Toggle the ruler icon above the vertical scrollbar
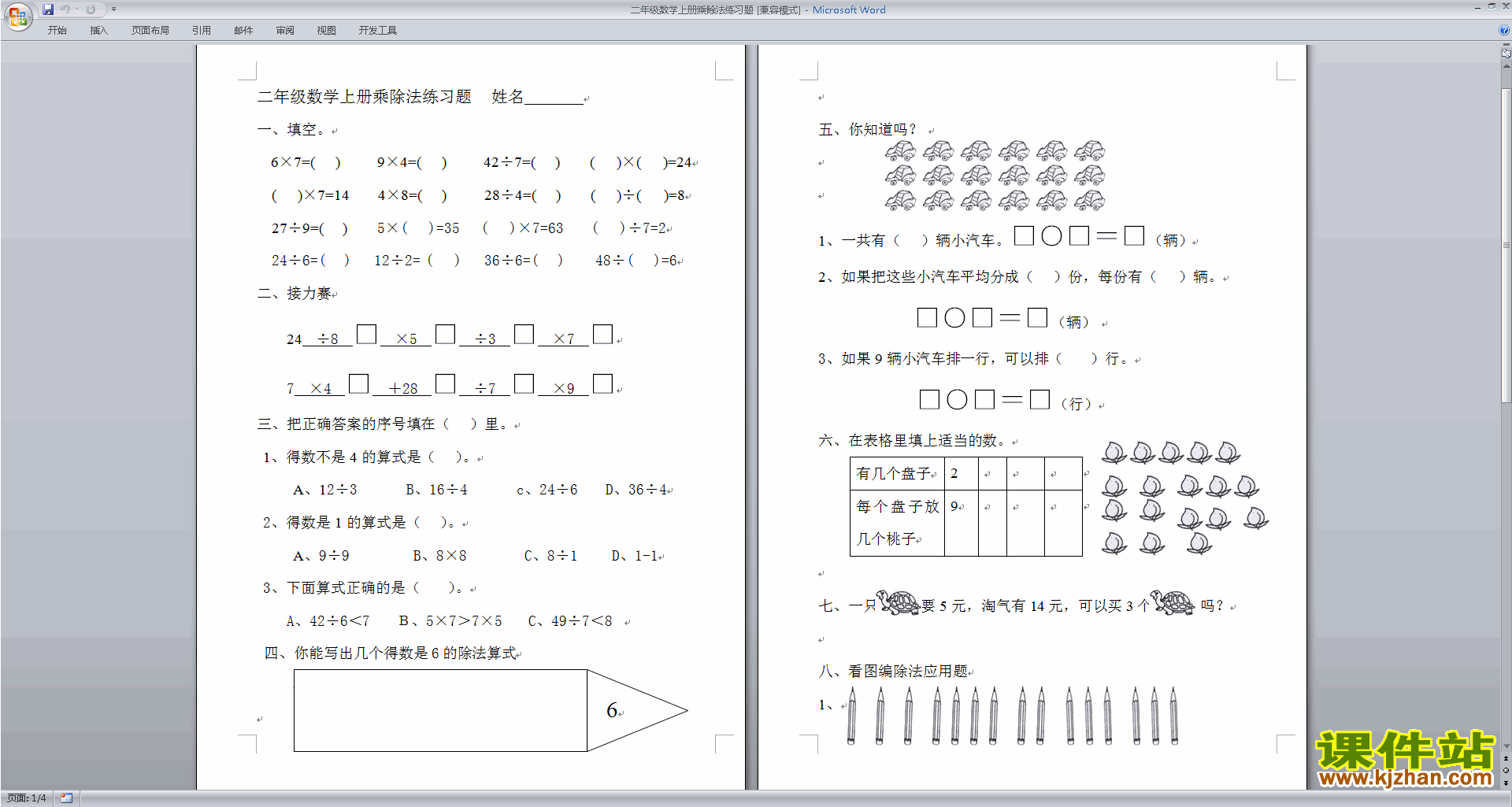Image resolution: width=1512 pixels, height=807 pixels. pyautogui.click(x=1506, y=53)
